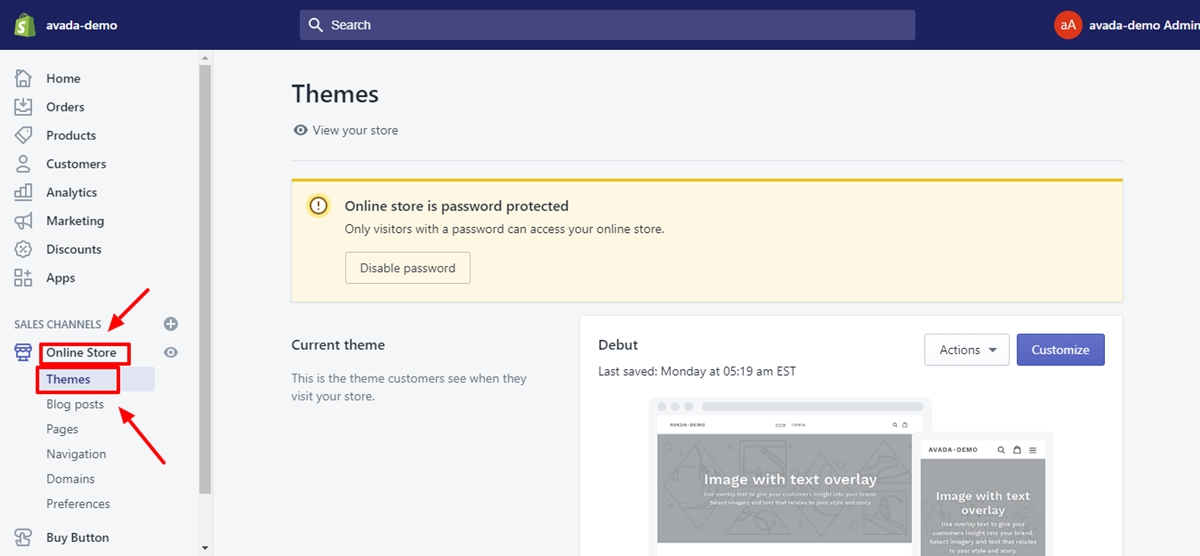Open Navigation submenu item

76,454
